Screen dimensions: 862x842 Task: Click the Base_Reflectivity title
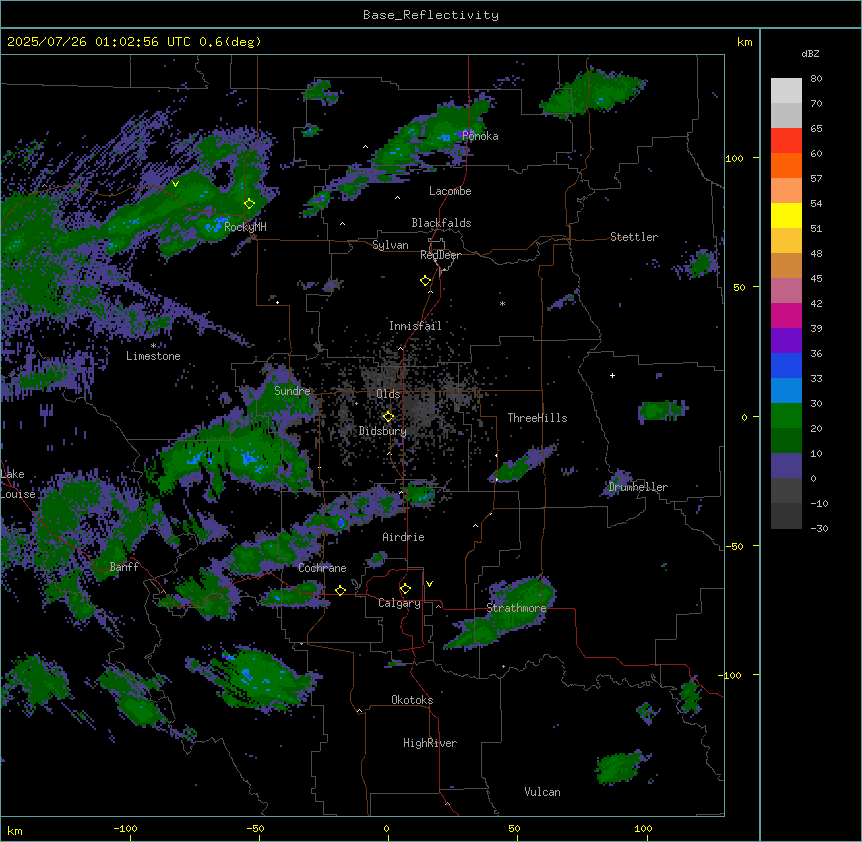coord(431,15)
